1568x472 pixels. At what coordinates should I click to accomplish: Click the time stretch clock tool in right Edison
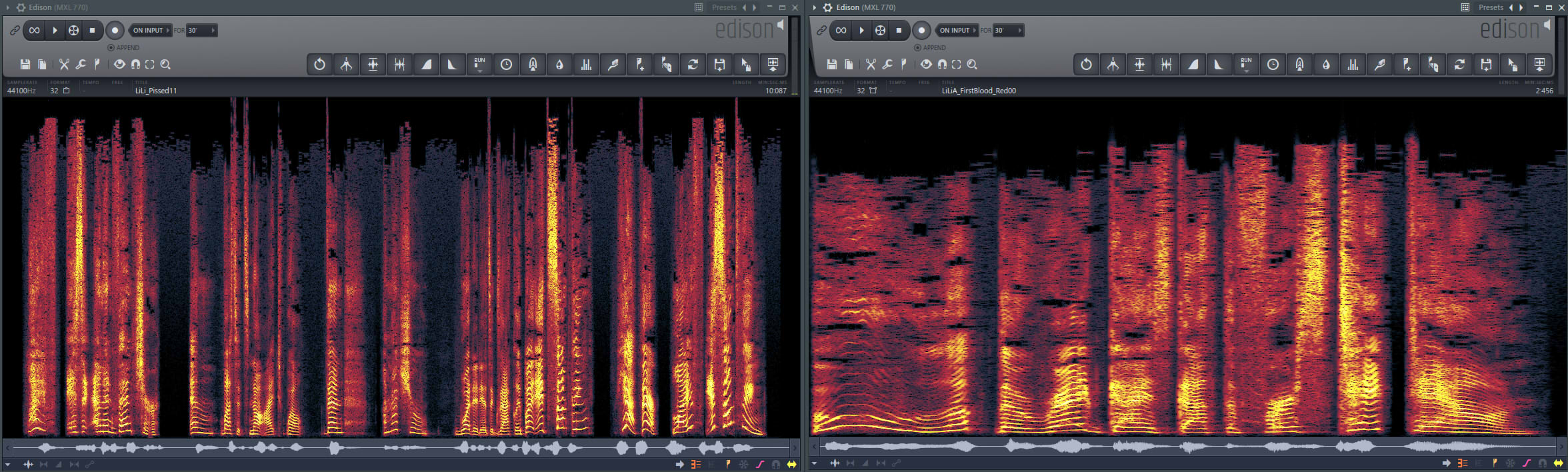coord(1273,65)
